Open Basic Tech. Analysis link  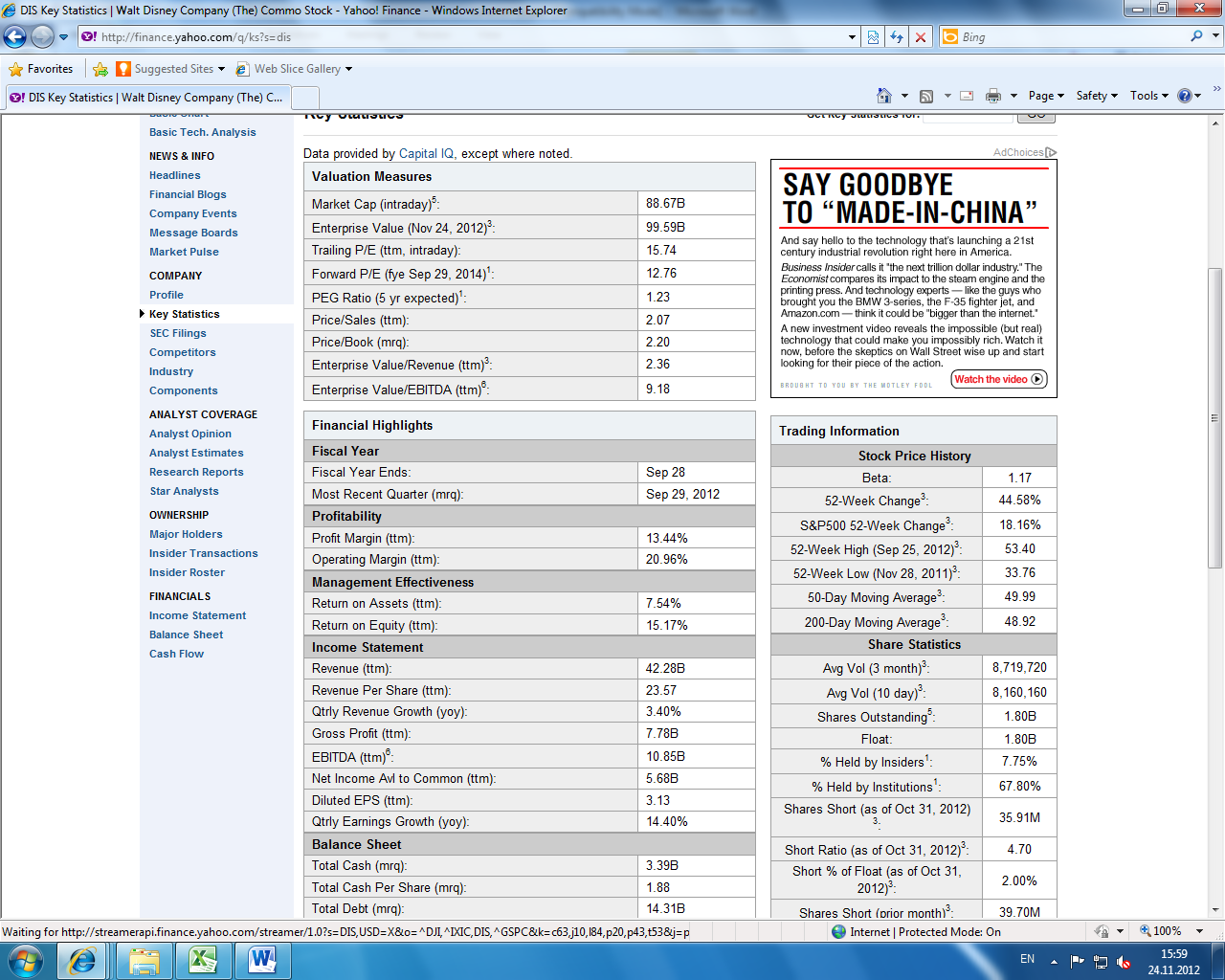pyautogui.click(x=203, y=132)
